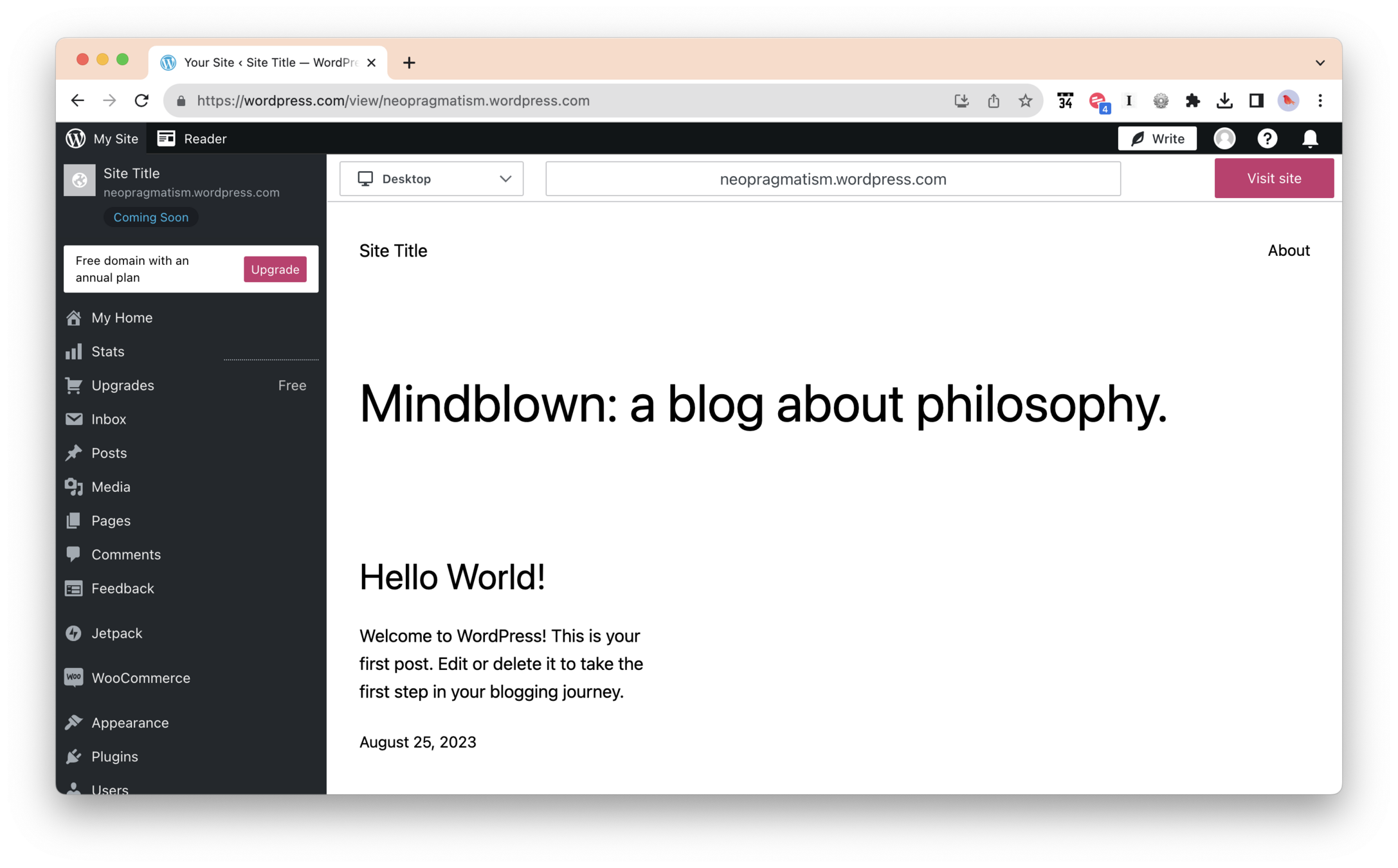Open the About link in preview

[x=1288, y=251]
